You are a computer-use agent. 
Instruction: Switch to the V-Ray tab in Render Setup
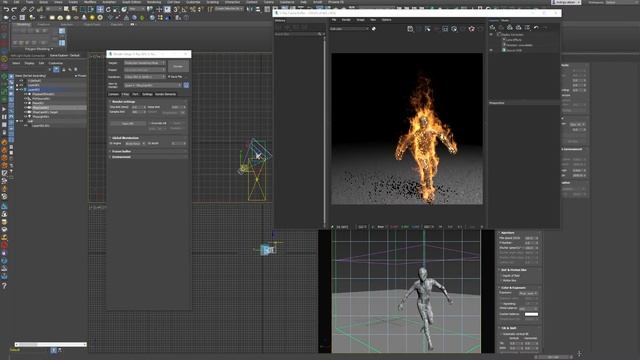[125, 94]
